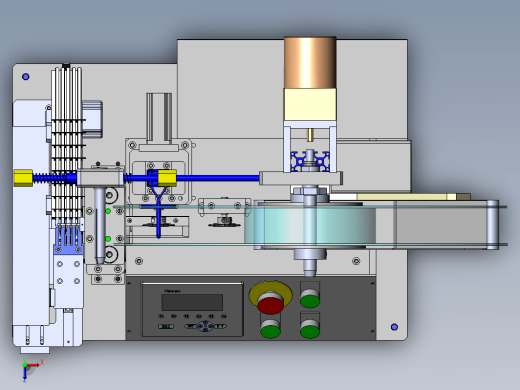This screenshot has height=390, width=520.
Task: Select the gray slider block on blue rod
Action: [x=100, y=178]
